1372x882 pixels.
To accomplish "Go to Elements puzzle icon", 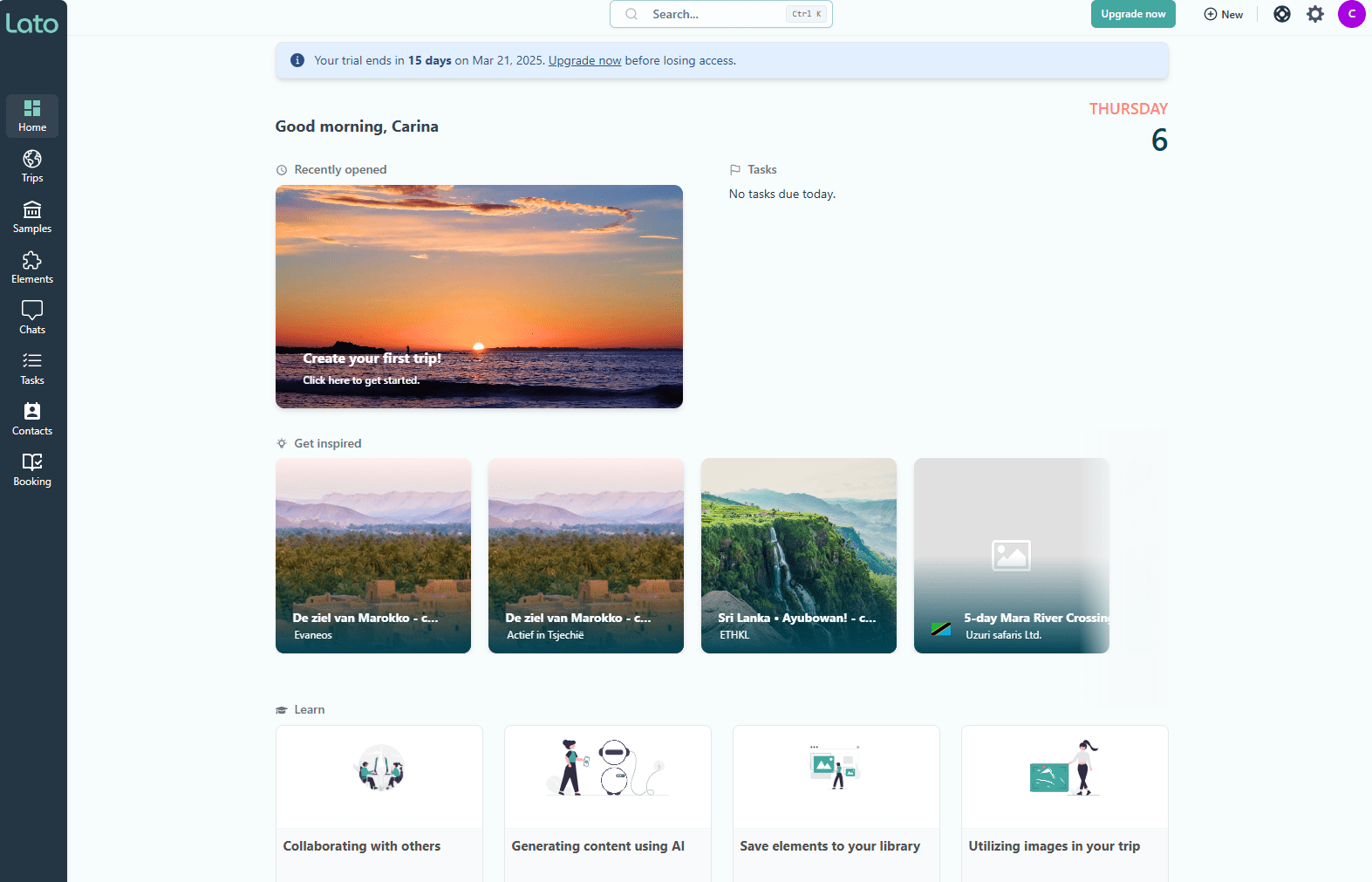I will coord(32,267).
